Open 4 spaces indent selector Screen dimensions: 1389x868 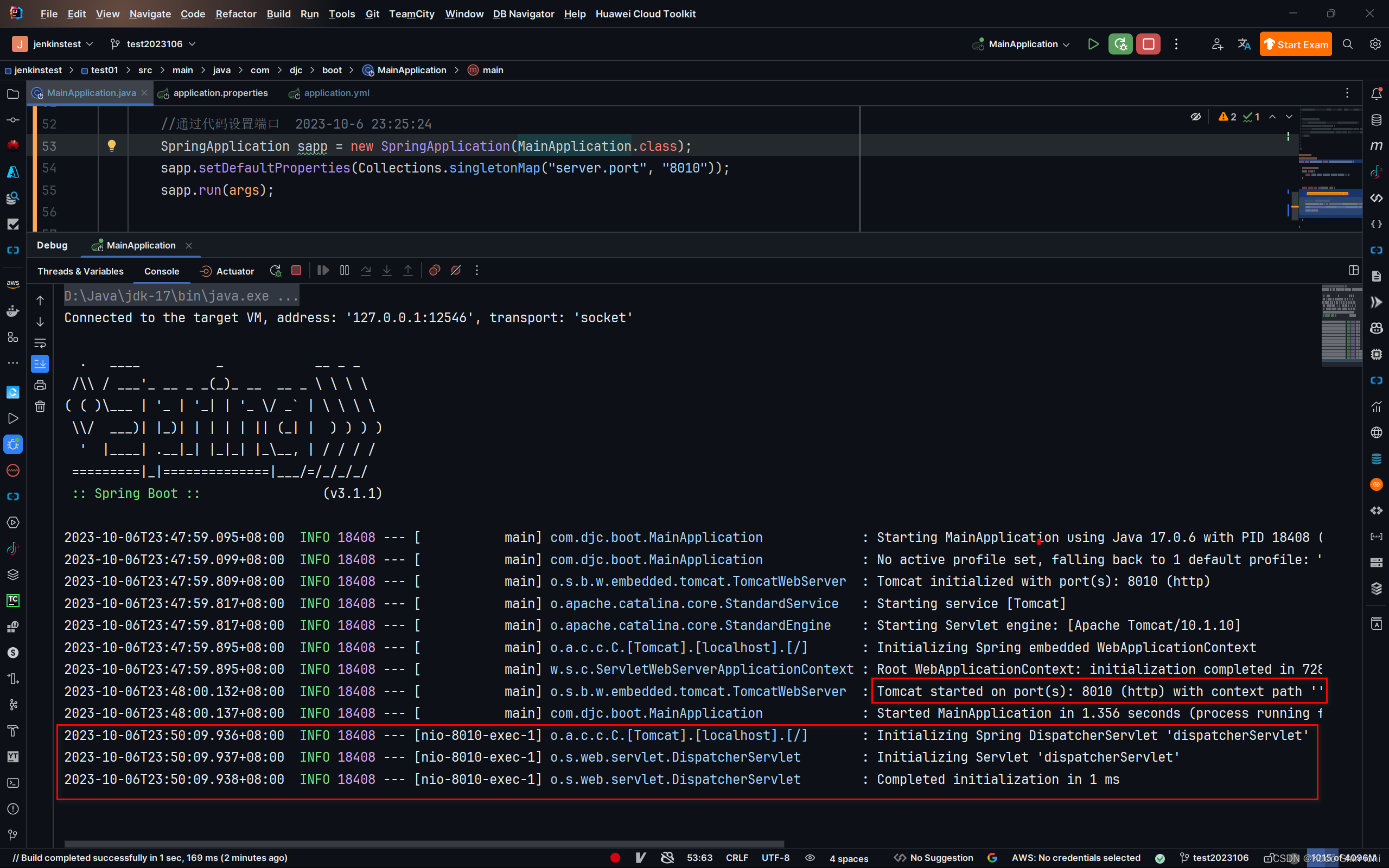(x=849, y=858)
